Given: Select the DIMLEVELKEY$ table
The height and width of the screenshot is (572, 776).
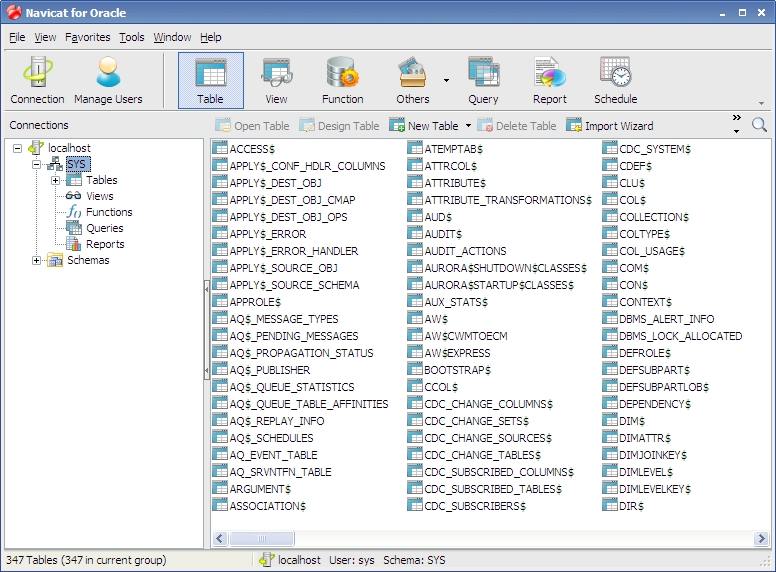Looking at the screenshot, I should coord(655,489).
